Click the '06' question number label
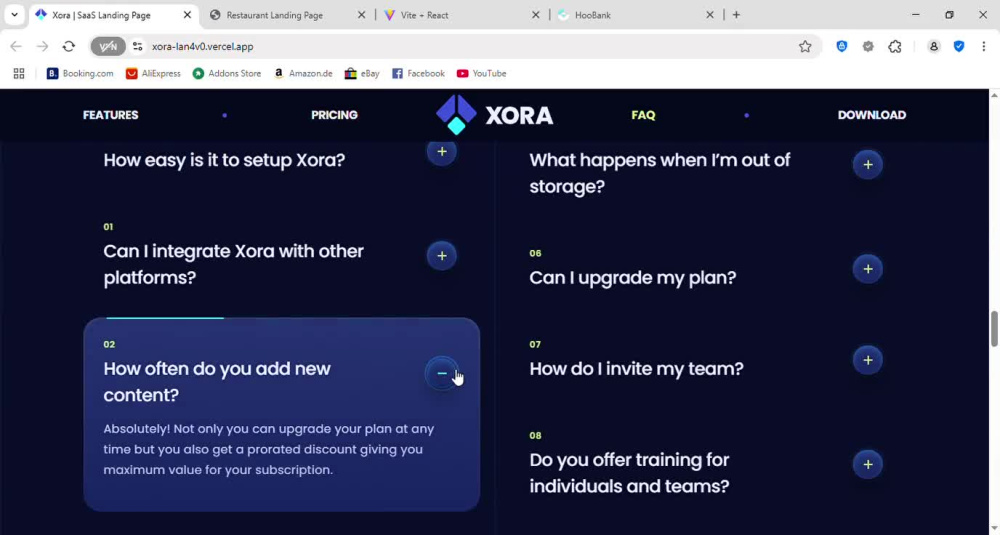 [535, 253]
